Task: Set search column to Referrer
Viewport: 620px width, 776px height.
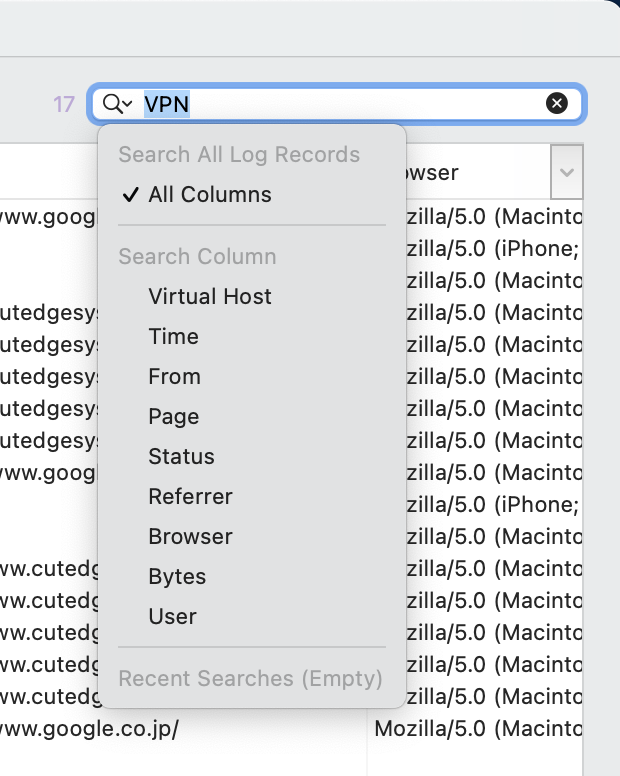Action: coord(190,496)
